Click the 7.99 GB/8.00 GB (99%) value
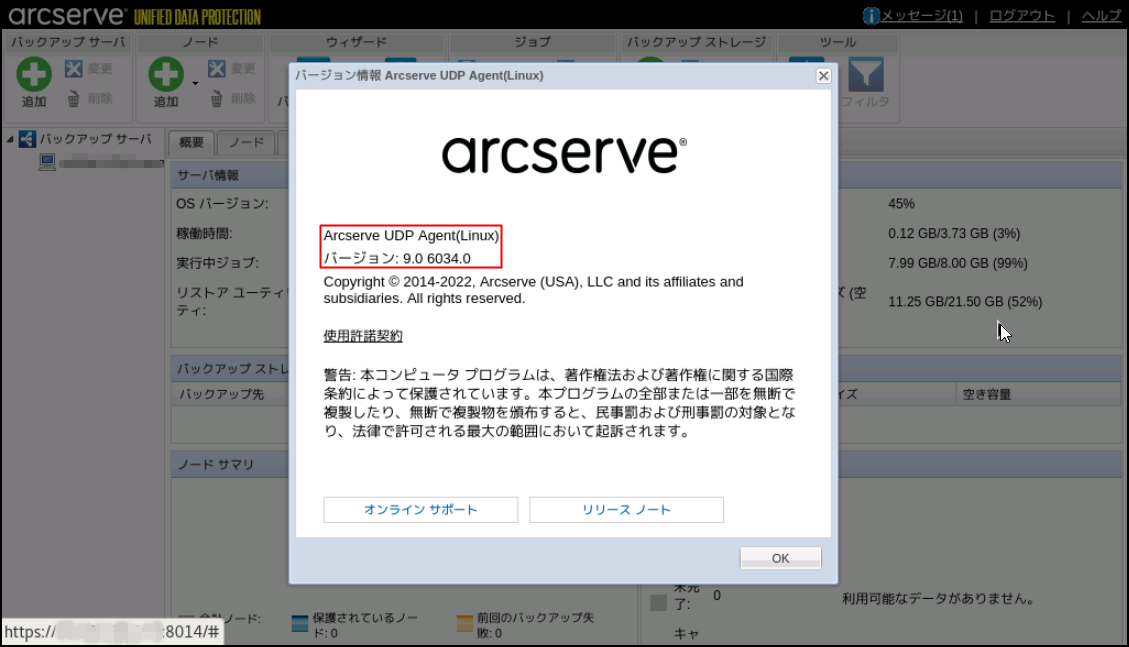Screen dimensions: 1129x647 pos(958,263)
